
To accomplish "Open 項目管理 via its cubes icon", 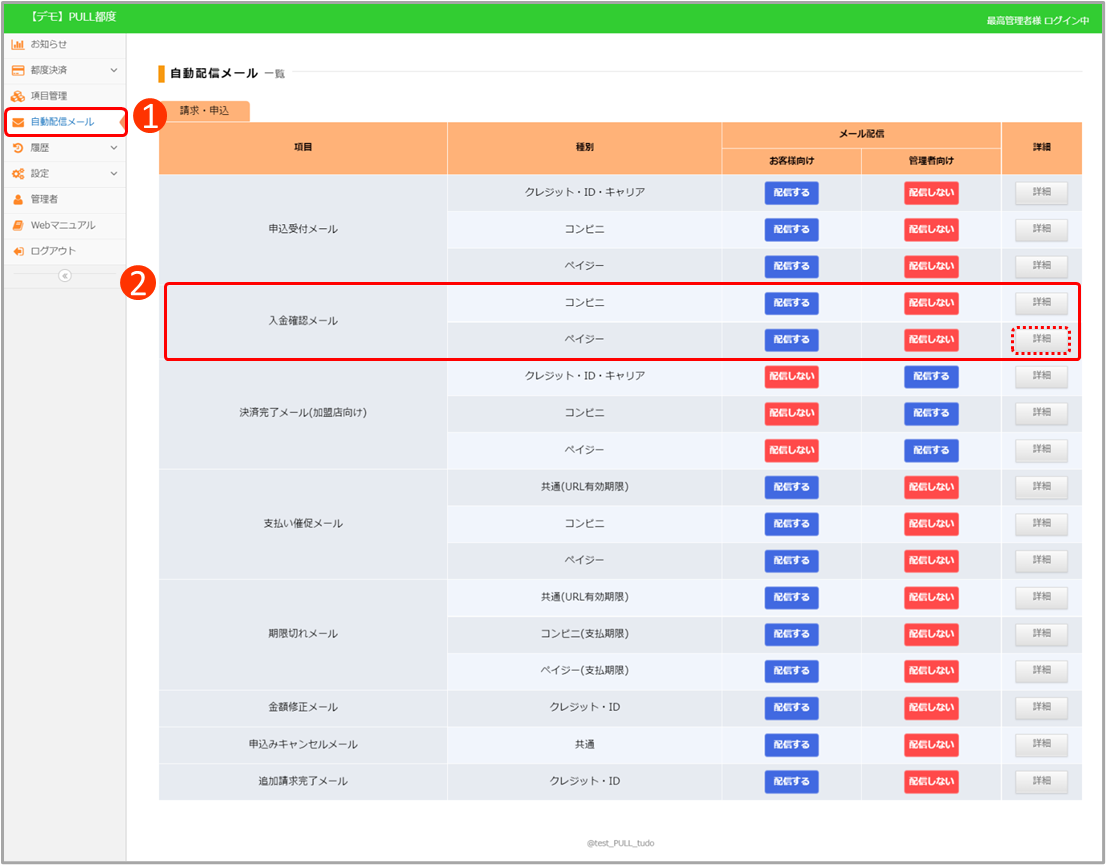I will coord(18,97).
